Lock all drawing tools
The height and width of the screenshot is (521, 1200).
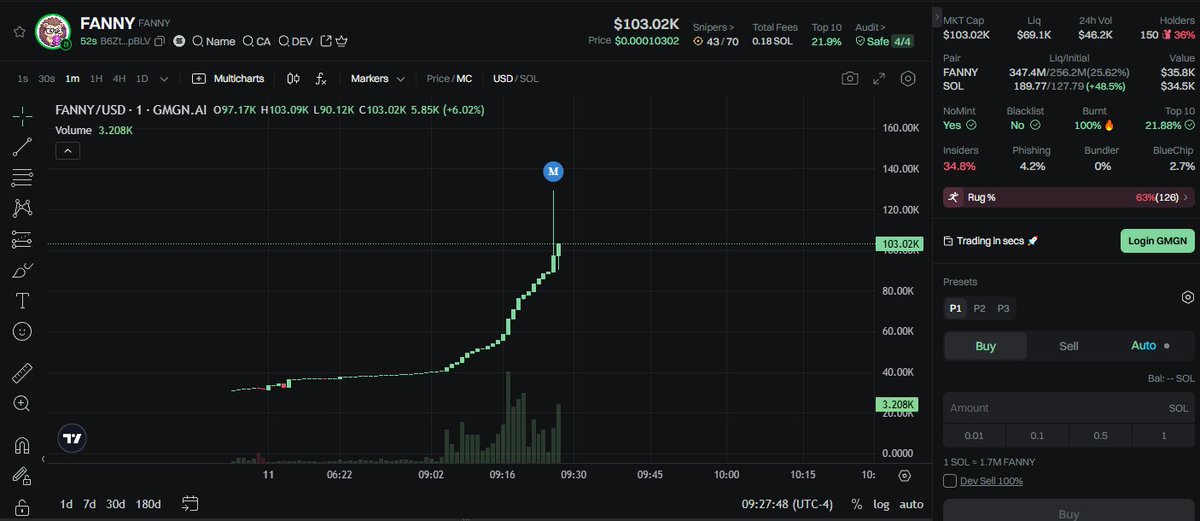point(22,507)
